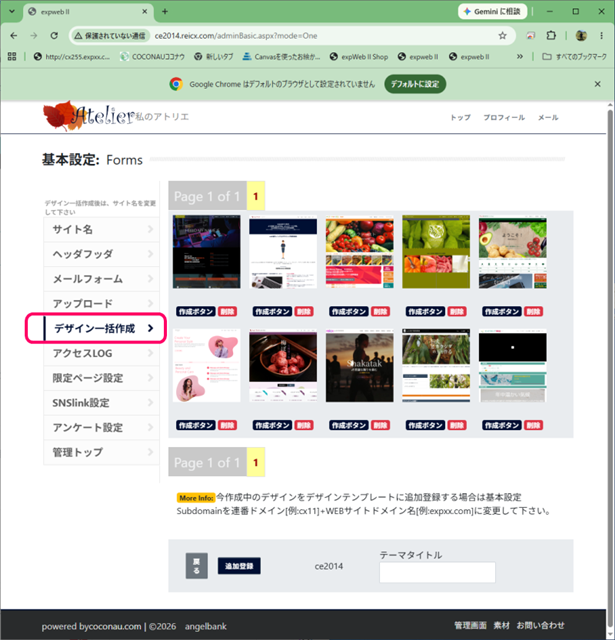615x640 pixels.
Task: Click 作成ボタン under dark gaming template
Action: coord(195,312)
